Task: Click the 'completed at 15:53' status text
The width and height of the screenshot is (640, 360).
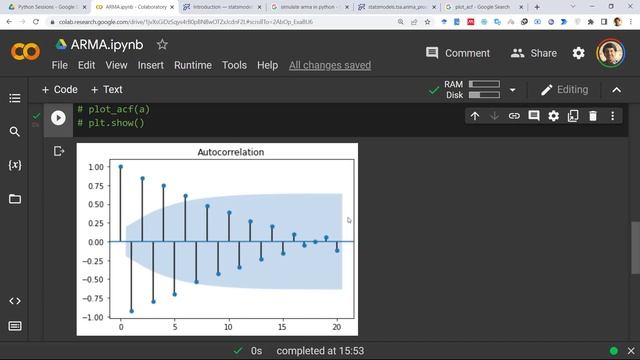Action: coord(320,351)
